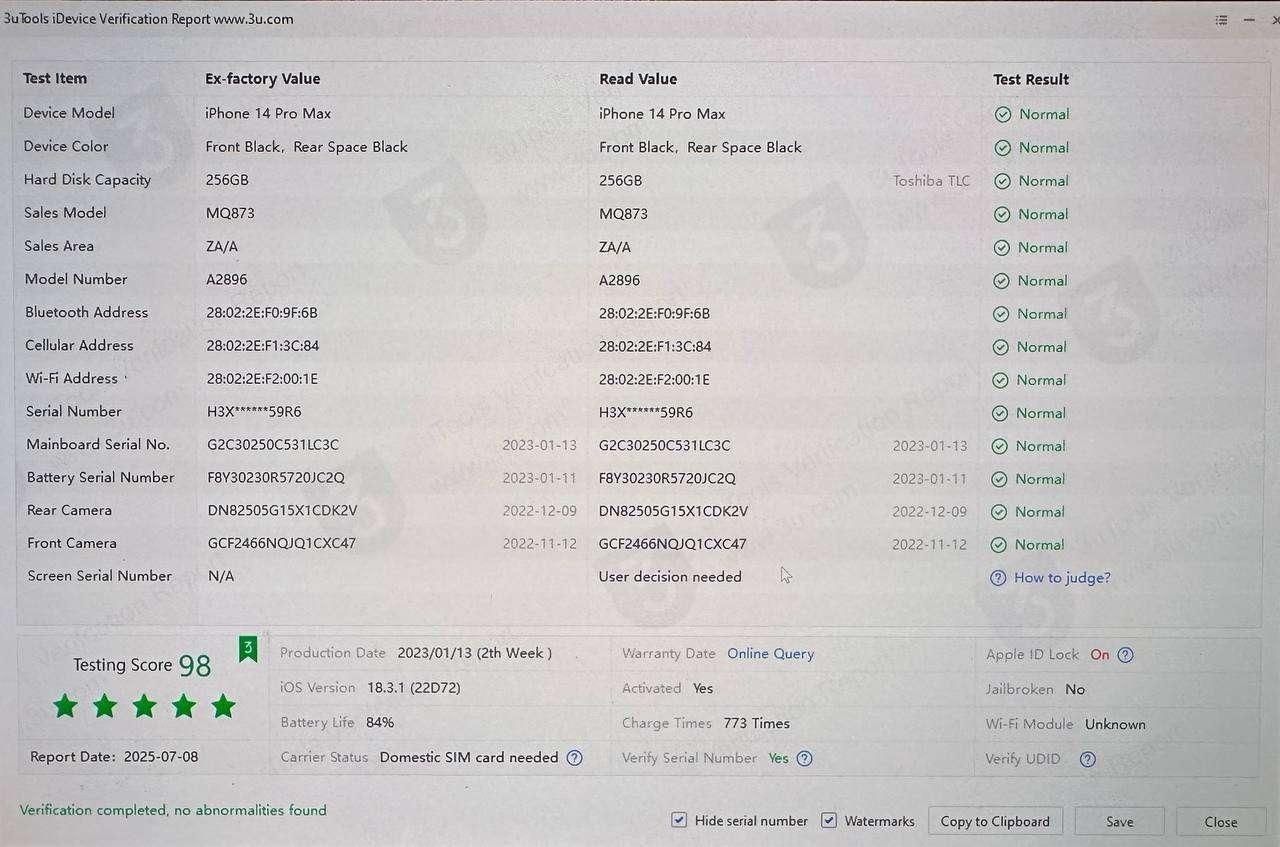Screen dimensions: 1280x847
Task: Click the Close button
Action: (x=1221, y=822)
